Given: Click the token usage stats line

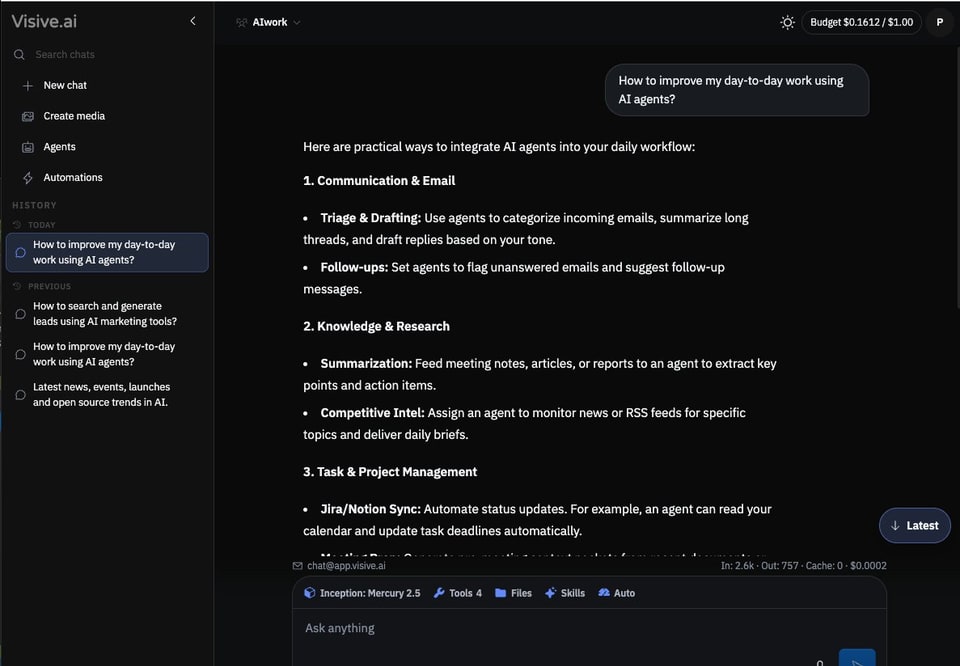Looking at the screenshot, I should pos(803,566).
